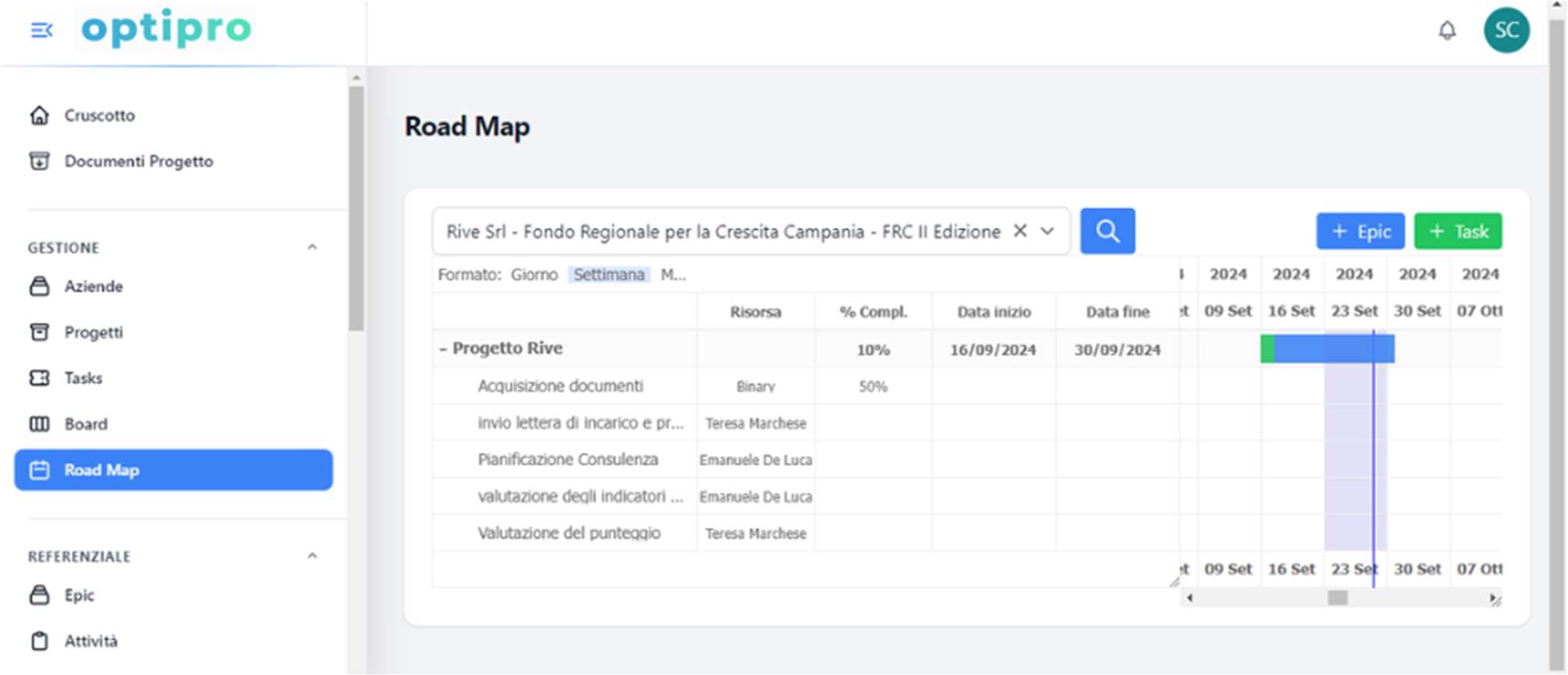Clear the selected project with X
Image resolution: width=1568 pixels, height=675 pixels.
click(1020, 231)
